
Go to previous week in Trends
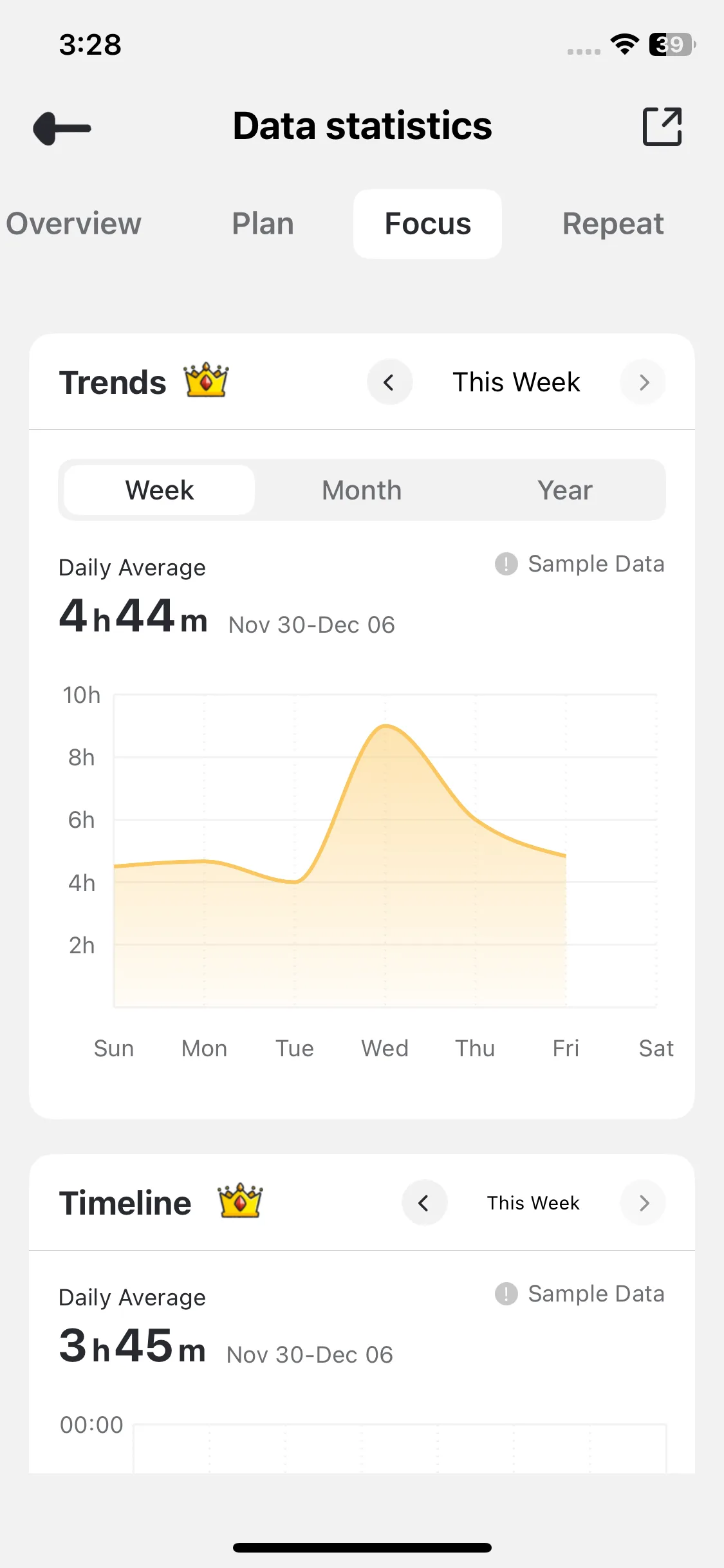tap(389, 382)
